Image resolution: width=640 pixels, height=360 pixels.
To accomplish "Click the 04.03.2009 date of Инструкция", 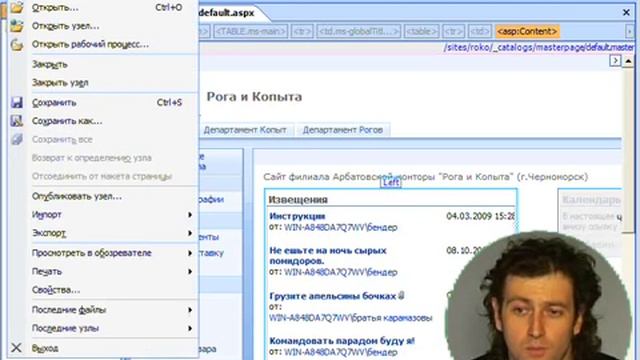I will click(480, 216).
